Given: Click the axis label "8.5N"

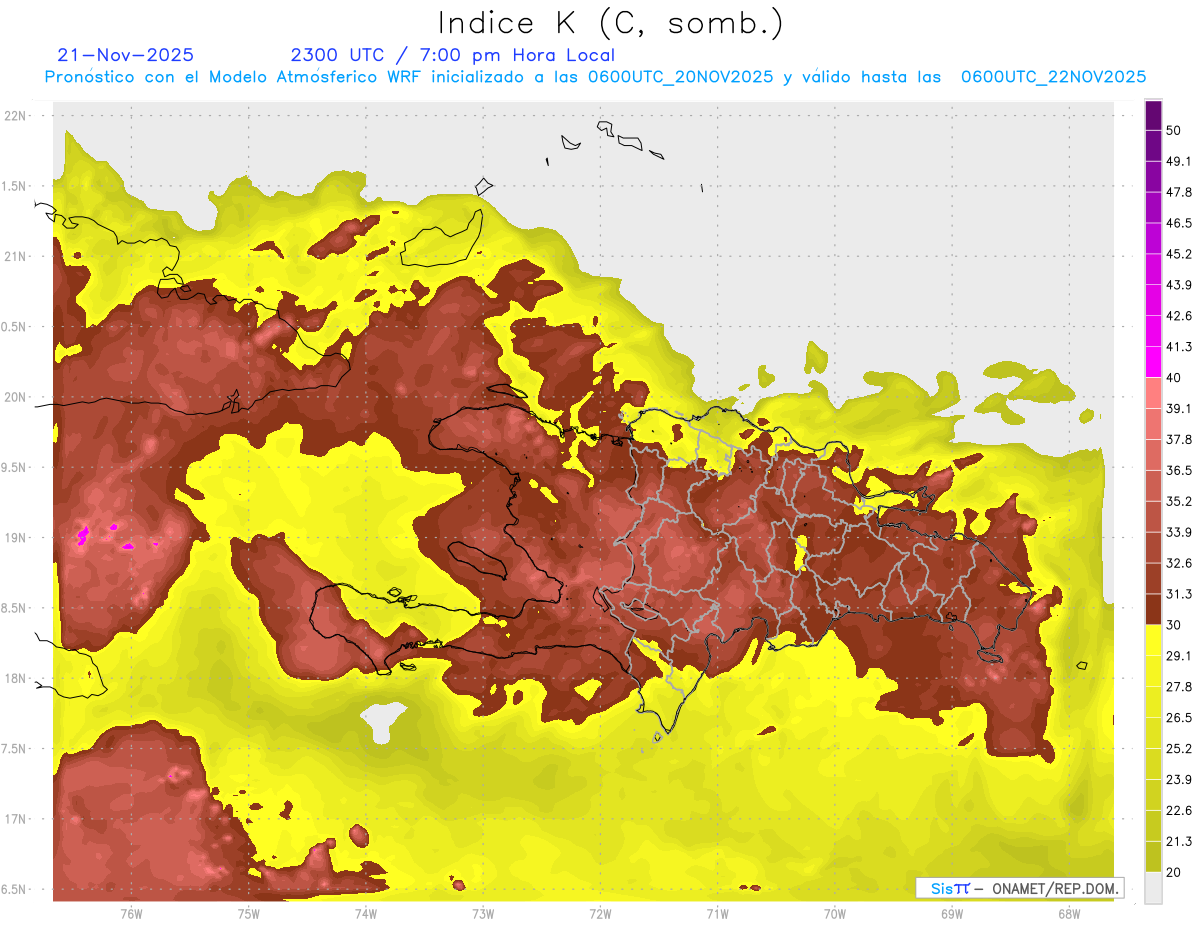Looking at the screenshot, I should tap(14, 608).
